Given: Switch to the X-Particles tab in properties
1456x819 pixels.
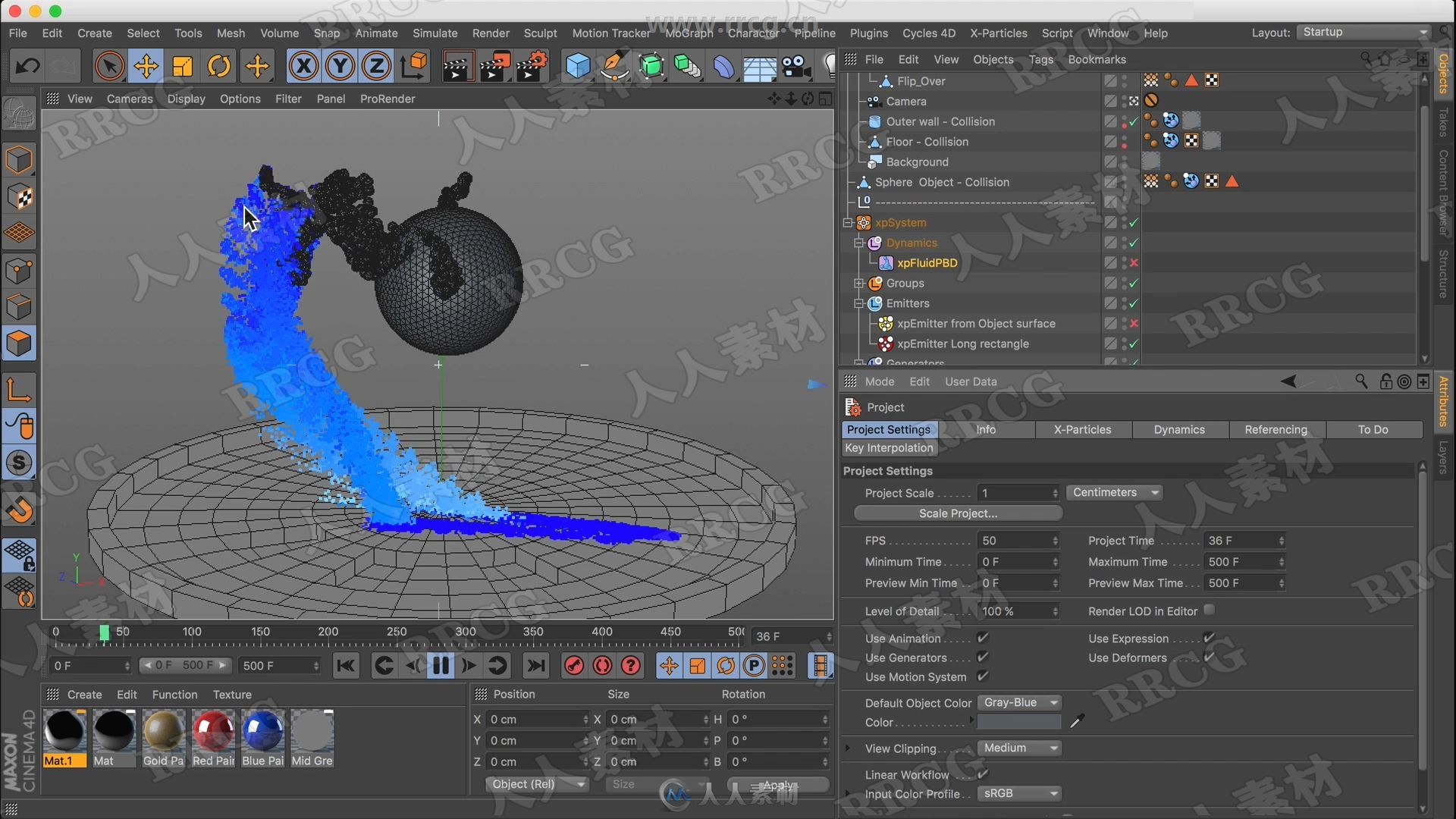Looking at the screenshot, I should click(x=1083, y=428).
